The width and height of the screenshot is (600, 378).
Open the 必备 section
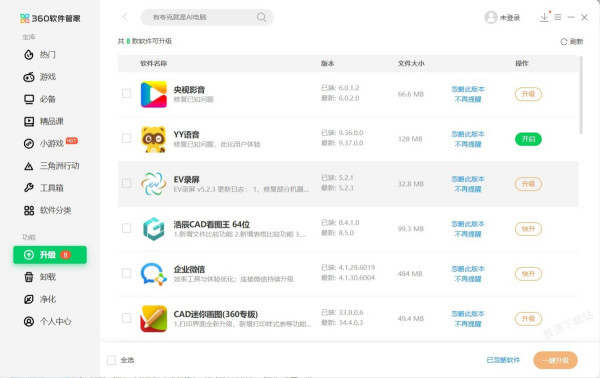(x=40, y=99)
